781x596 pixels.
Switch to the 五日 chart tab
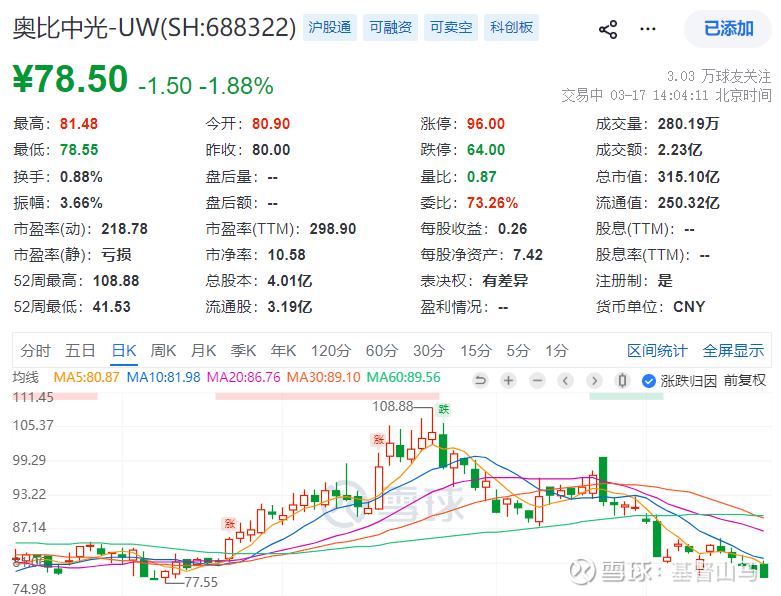click(80, 351)
